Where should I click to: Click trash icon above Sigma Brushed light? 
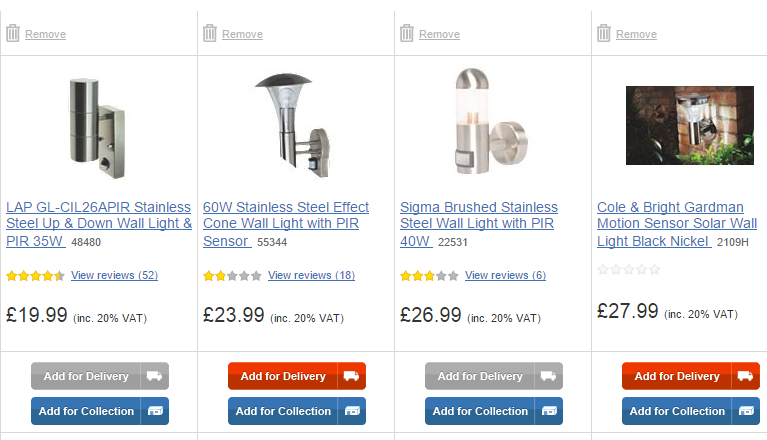407,33
